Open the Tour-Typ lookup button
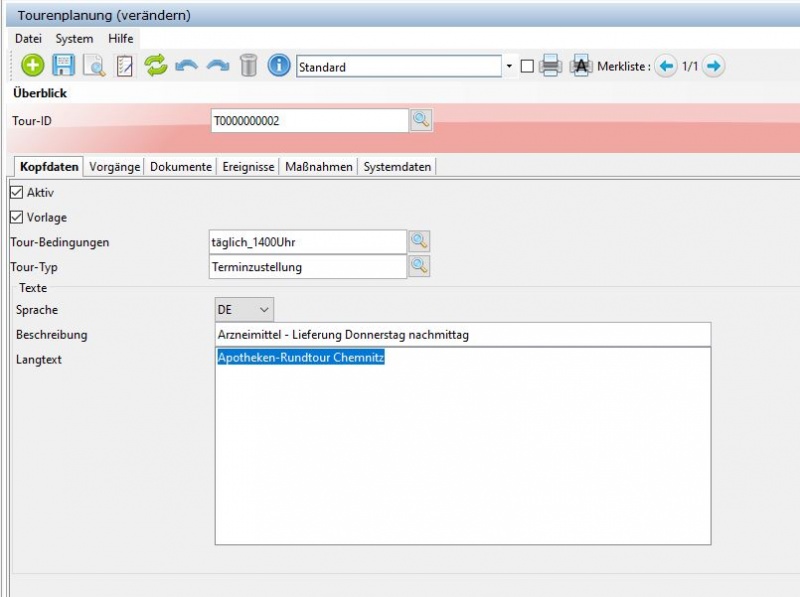Screen dimensions: 800x597 coord(420,266)
